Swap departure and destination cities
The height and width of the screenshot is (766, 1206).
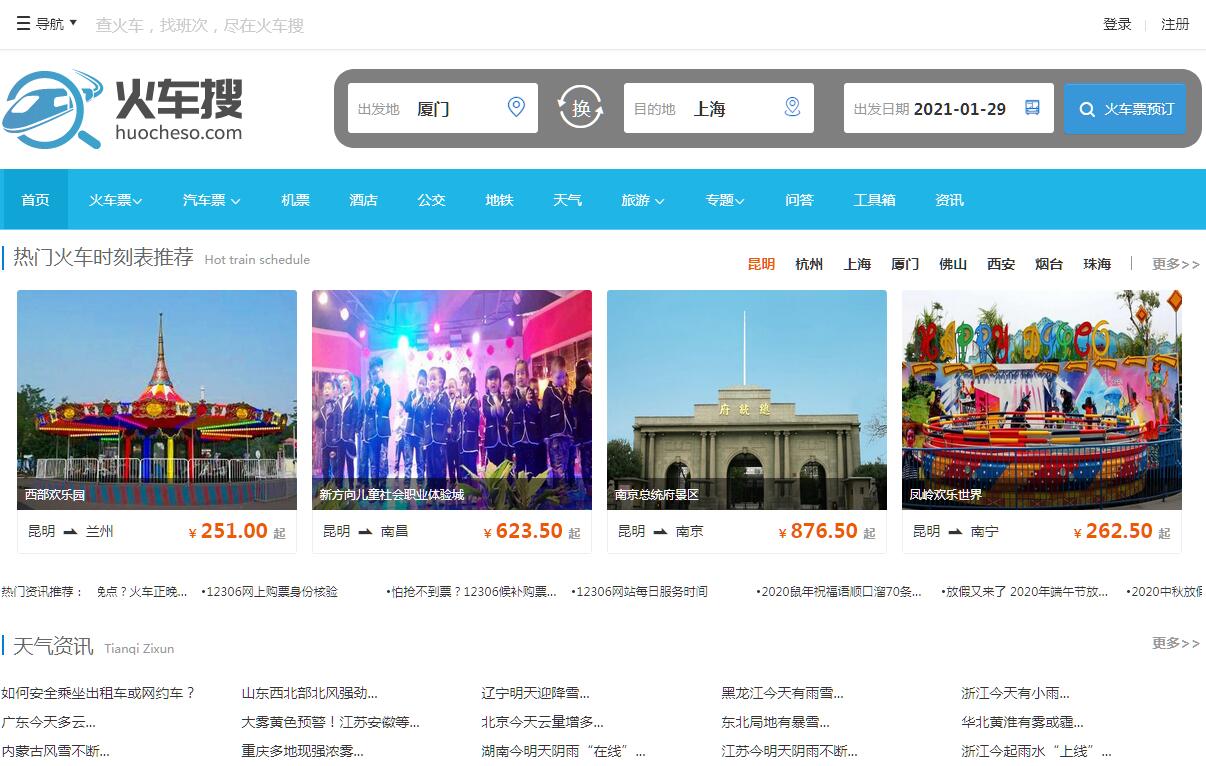[x=581, y=108]
